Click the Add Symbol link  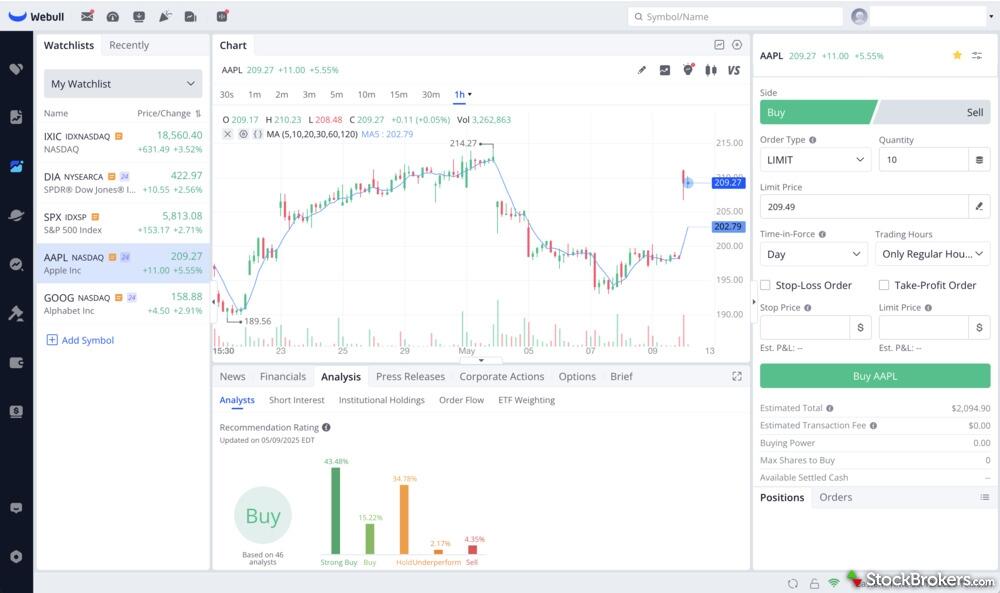(x=81, y=340)
